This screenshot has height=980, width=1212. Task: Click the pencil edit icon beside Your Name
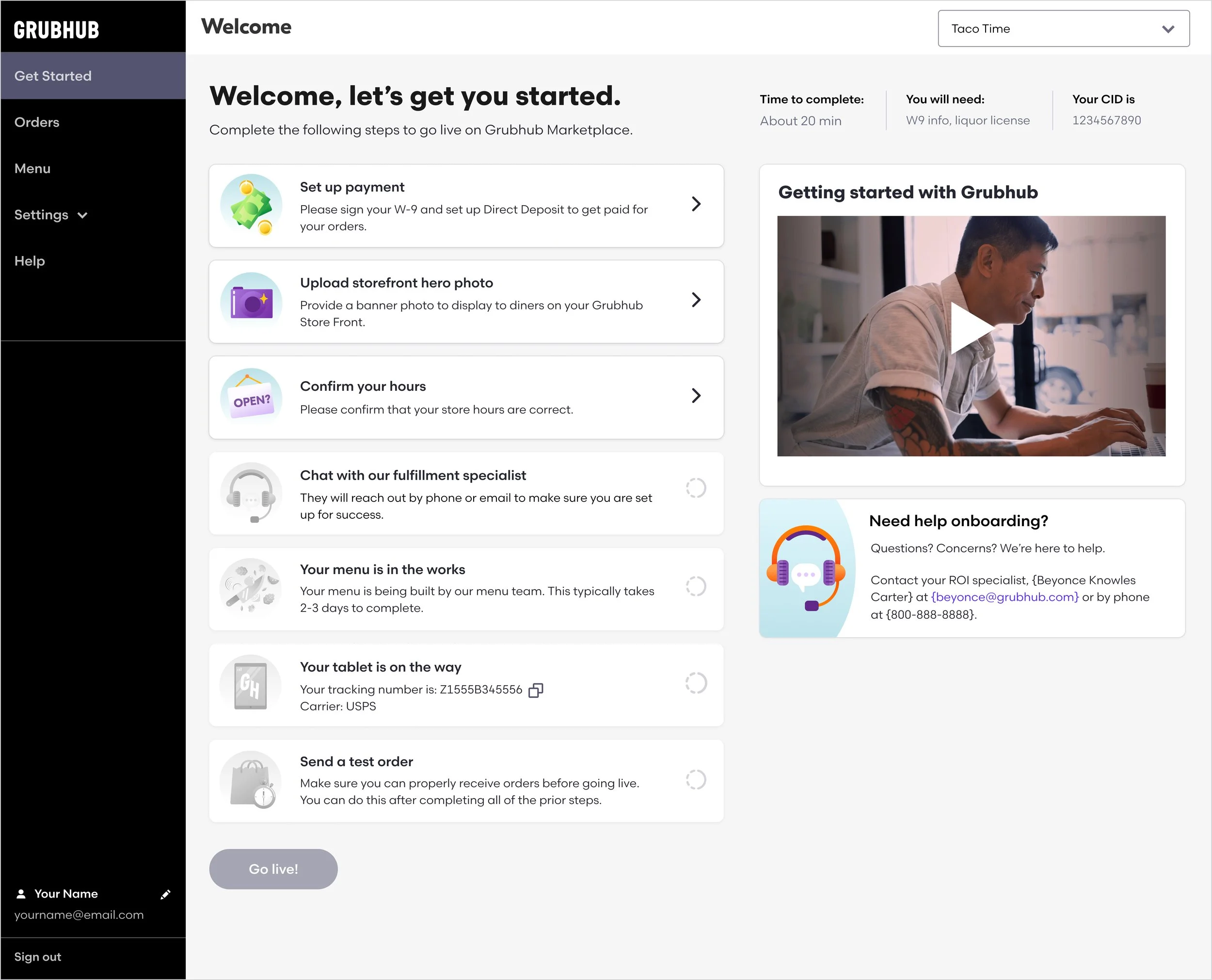[x=165, y=894]
